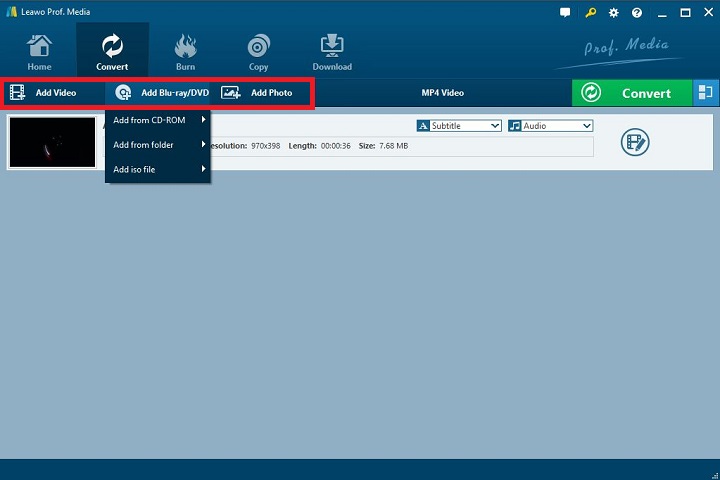Click the Resolution value 970x398

pos(265,146)
